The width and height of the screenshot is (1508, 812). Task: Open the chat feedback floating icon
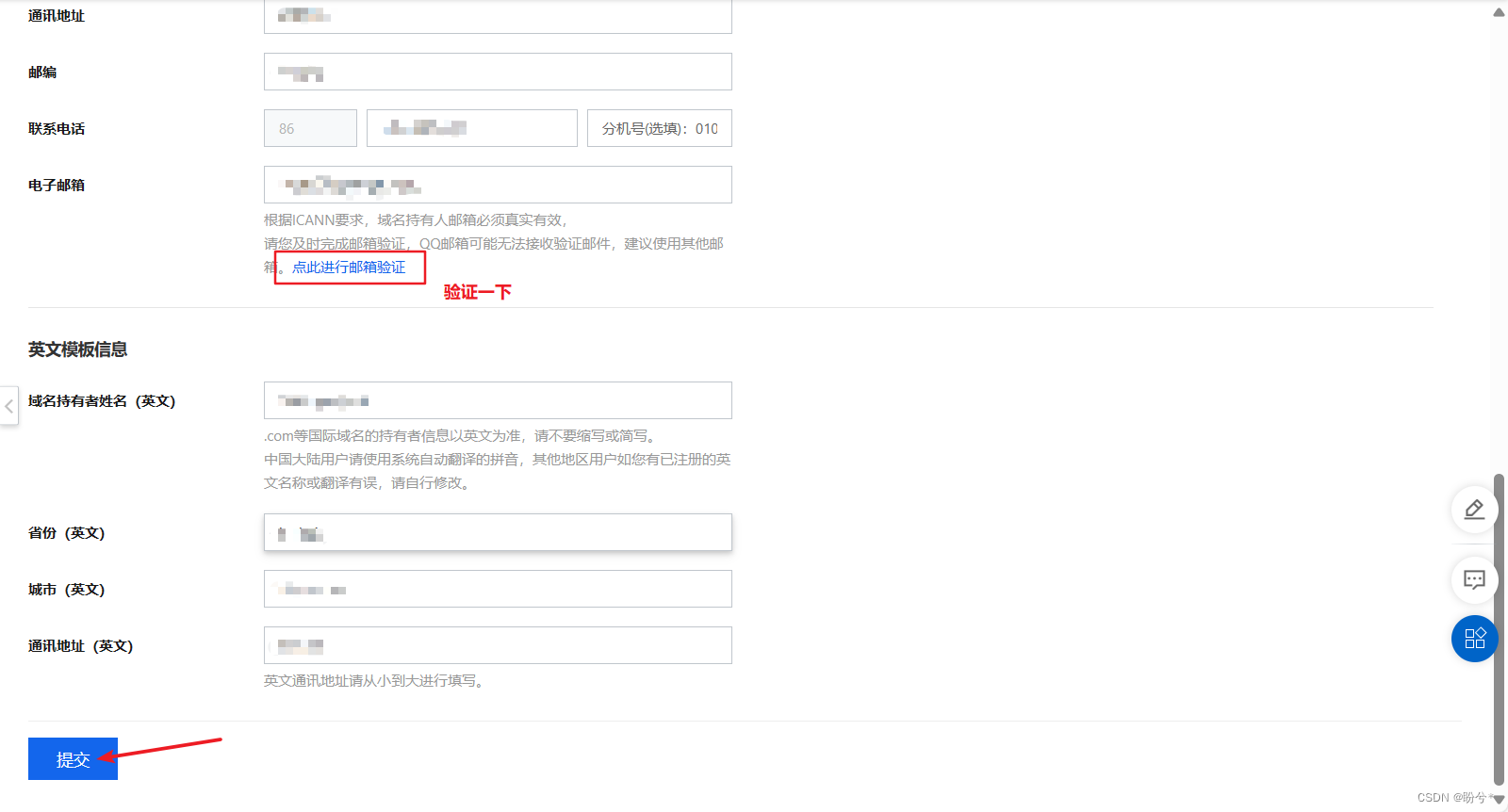pyautogui.click(x=1474, y=579)
